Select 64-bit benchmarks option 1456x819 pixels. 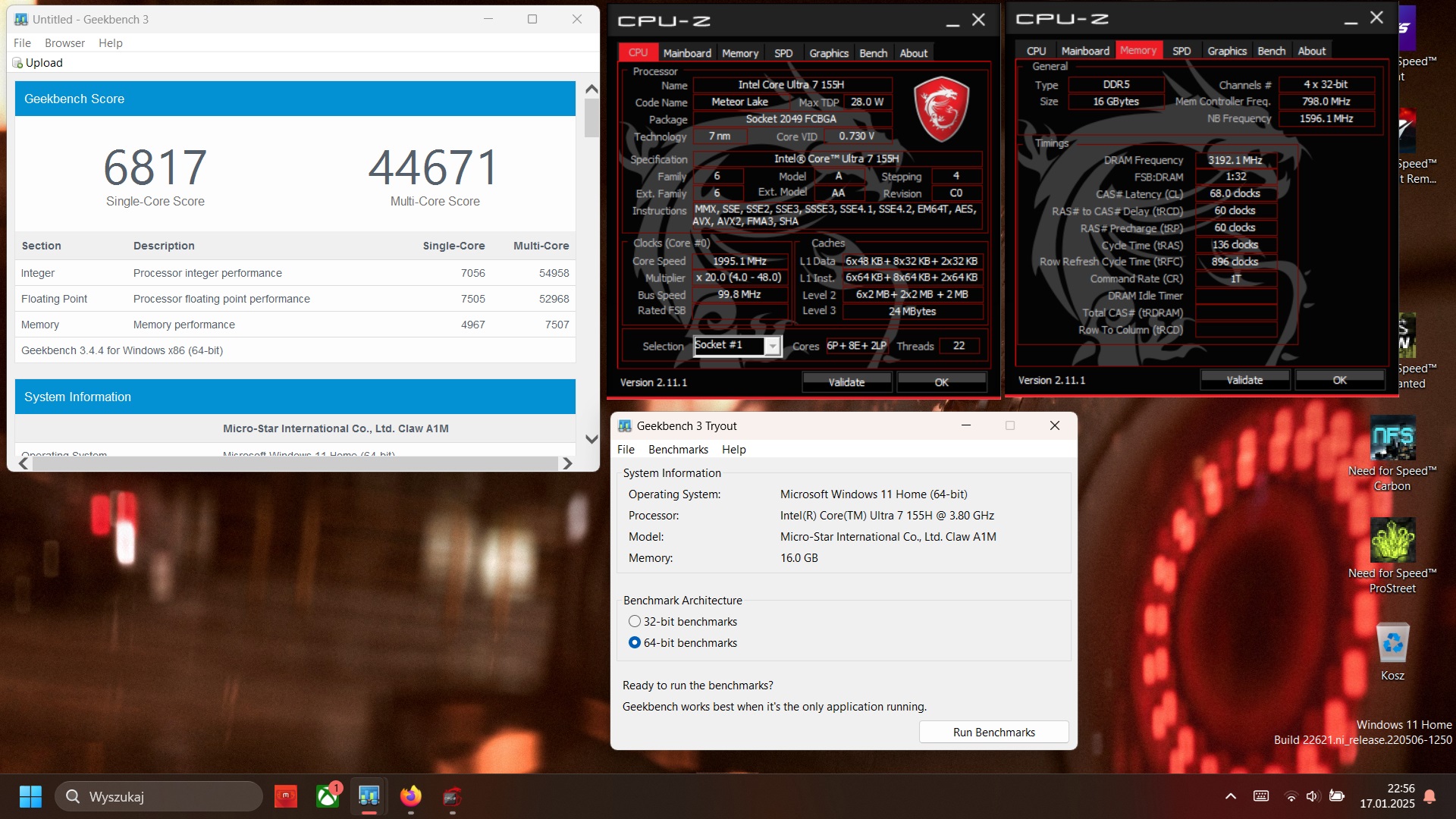tap(635, 643)
